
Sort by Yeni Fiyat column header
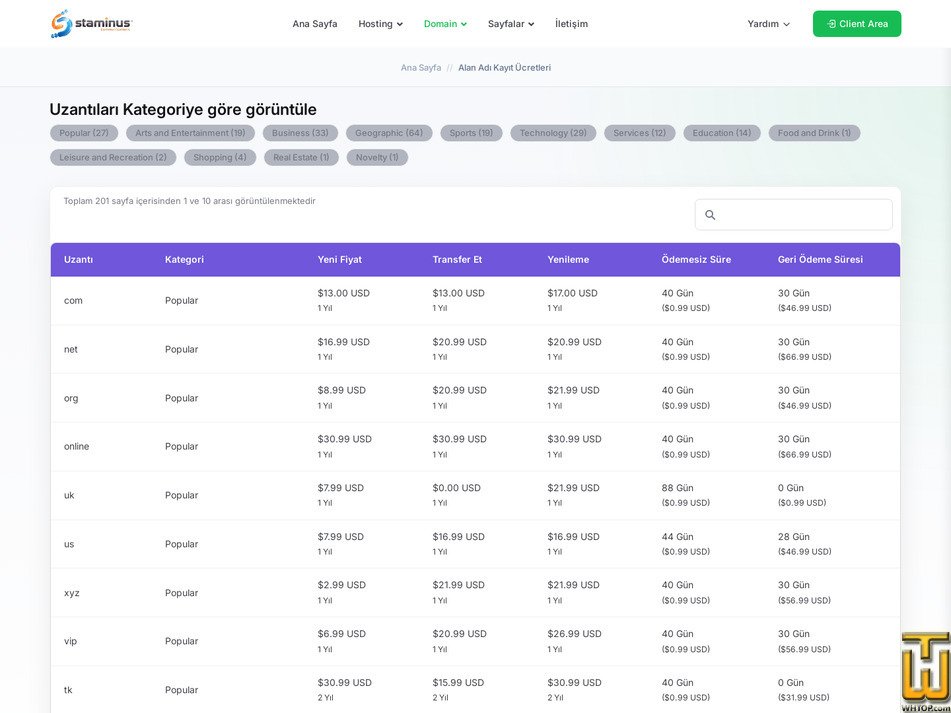click(x=340, y=259)
